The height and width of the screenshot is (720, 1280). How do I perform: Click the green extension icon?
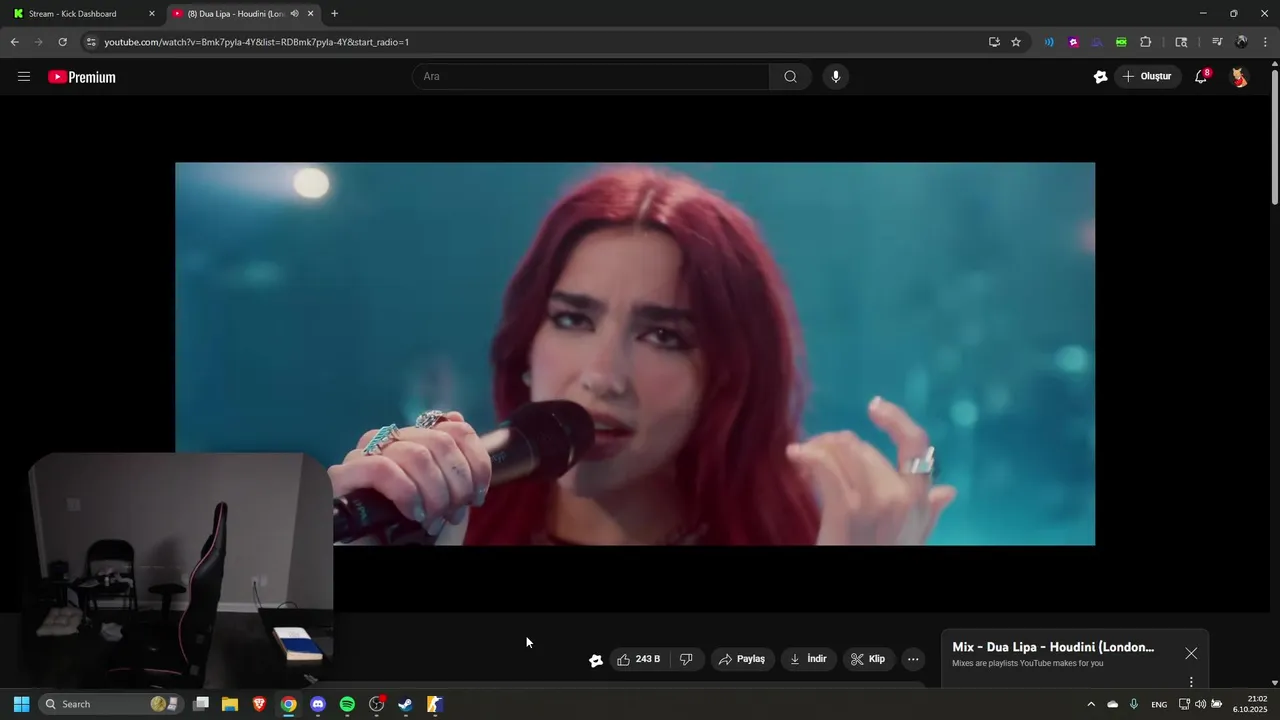(x=1121, y=42)
